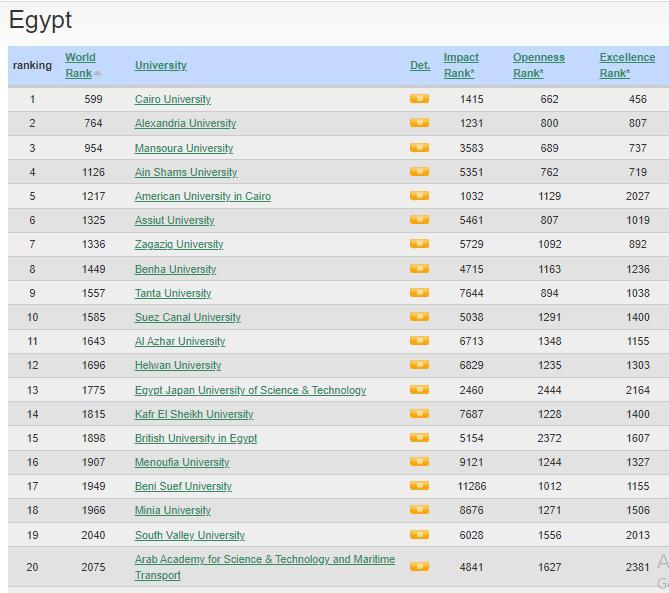
Task: Click details icon for British University in Egypt
Action: pos(419,438)
